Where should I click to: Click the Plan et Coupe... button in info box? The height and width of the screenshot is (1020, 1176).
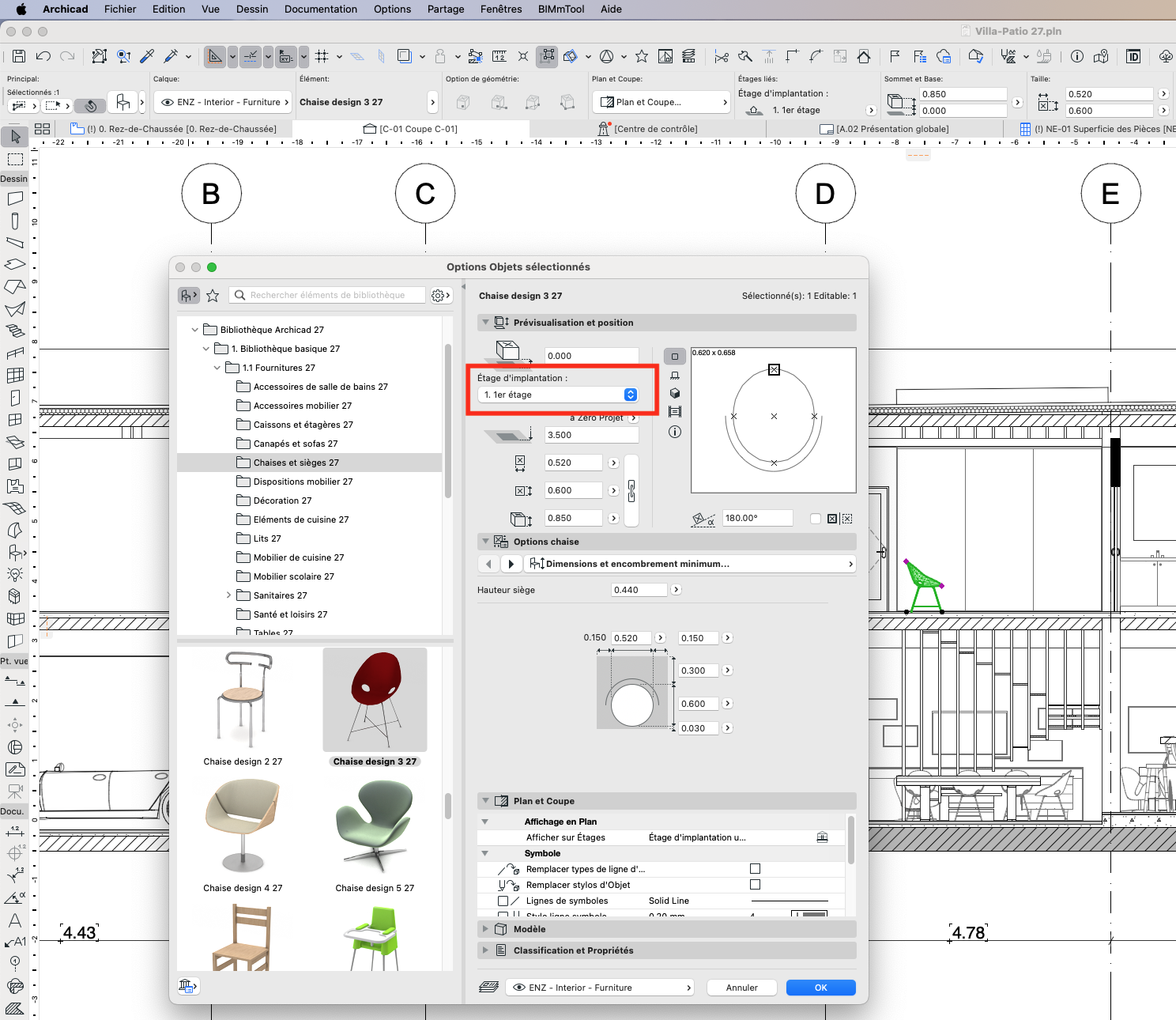tap(661, 102)
